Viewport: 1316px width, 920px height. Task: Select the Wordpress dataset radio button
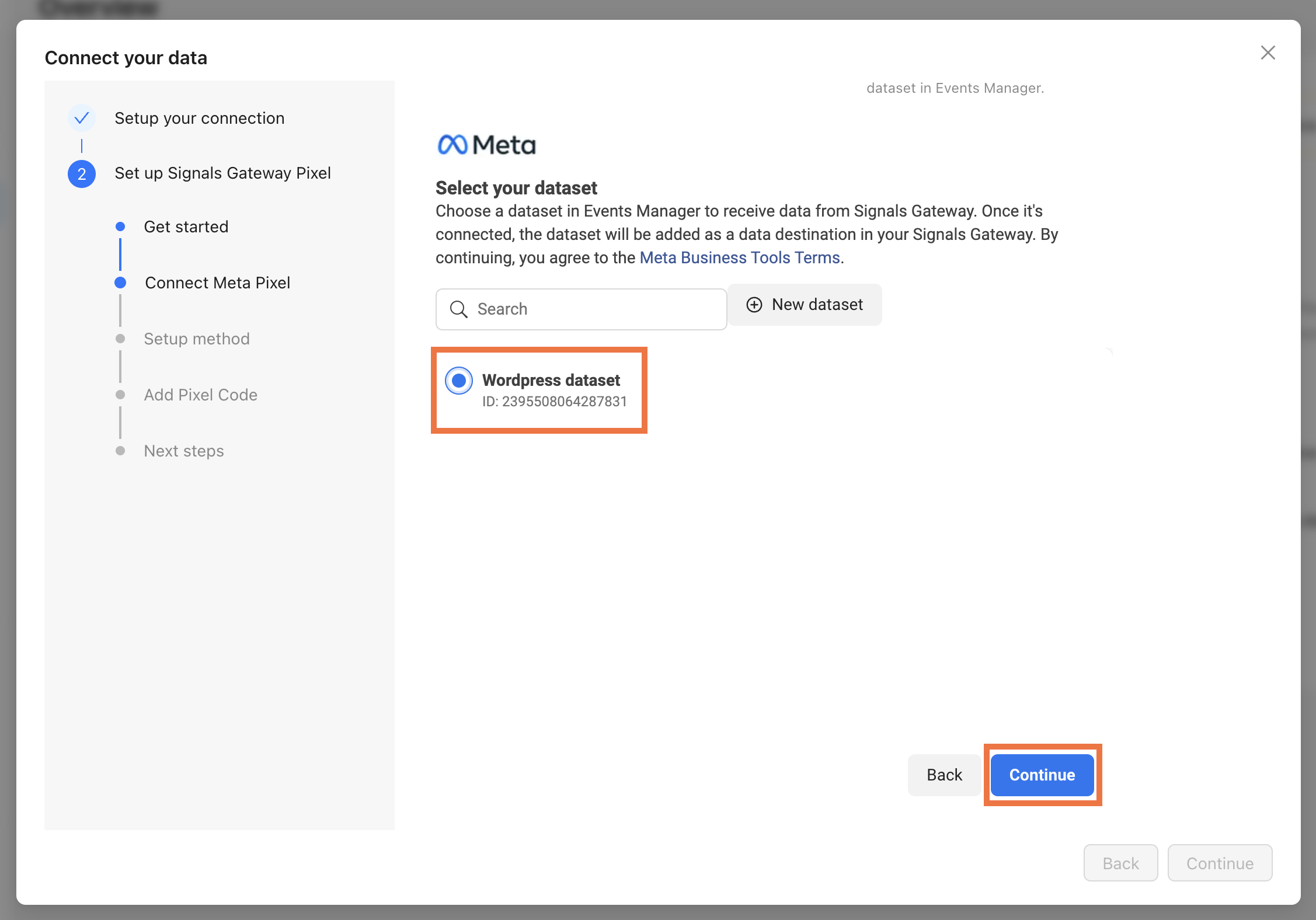point(459,381)
